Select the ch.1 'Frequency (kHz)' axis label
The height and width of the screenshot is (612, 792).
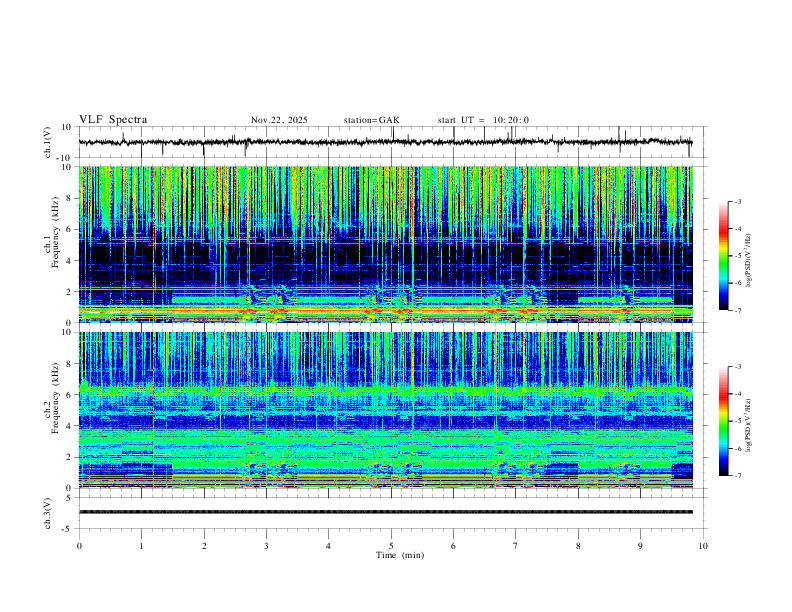(x=55, y=232)
